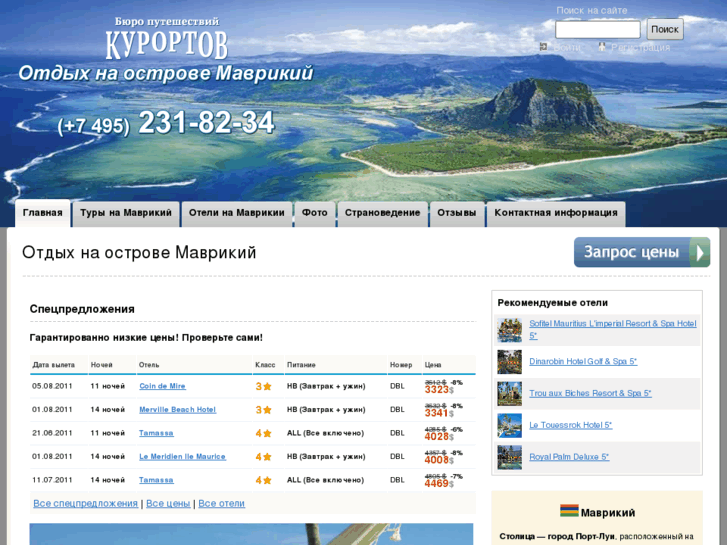Open the Coin de Mire hotel link
The image size is (727, 545).
coord(162,386)
